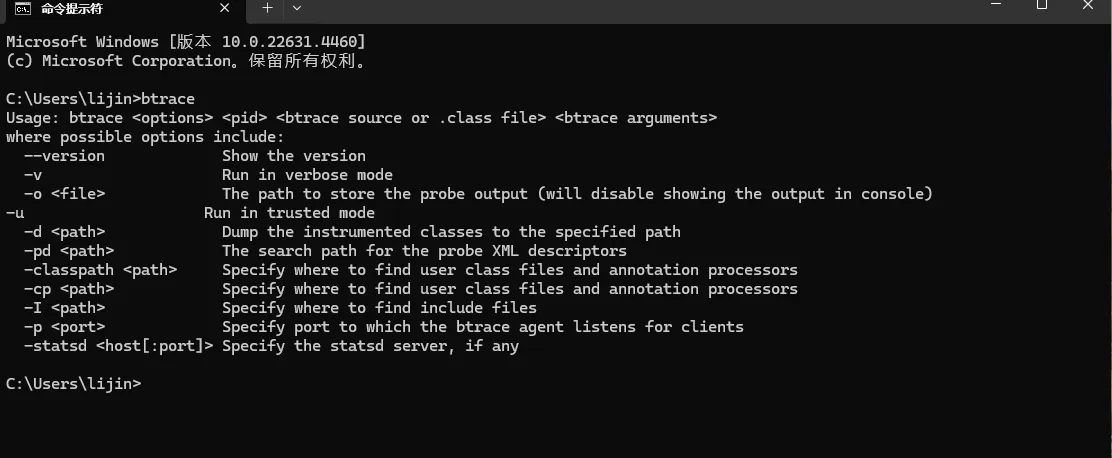Click the -statsd <host[:port]> option text
1112x458 pixels.
[118, 346]
